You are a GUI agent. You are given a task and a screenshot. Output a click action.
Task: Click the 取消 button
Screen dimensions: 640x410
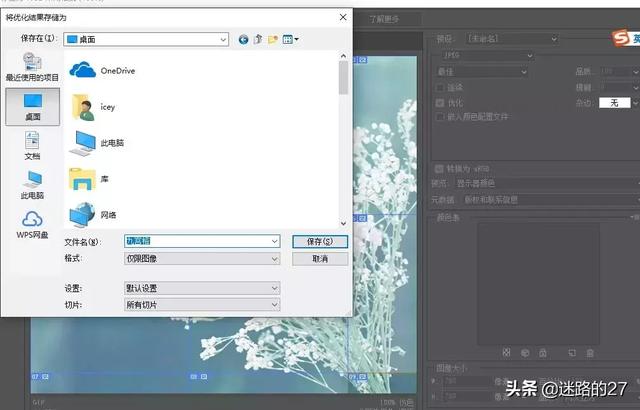[x=319, y=258]
